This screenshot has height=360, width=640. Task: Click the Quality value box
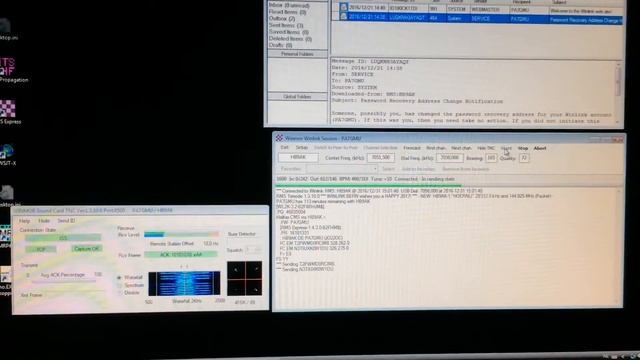524,158
